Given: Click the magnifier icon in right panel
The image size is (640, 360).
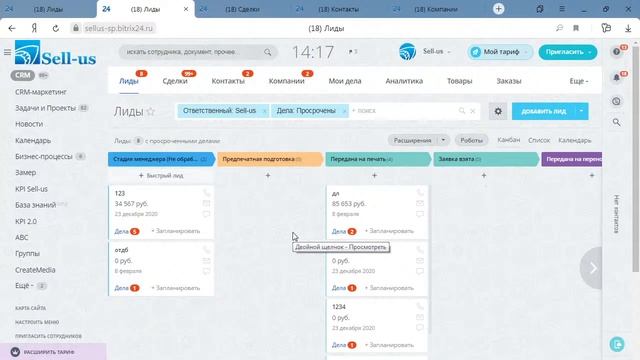Looking at the screenshot, I should coord(617,122).
